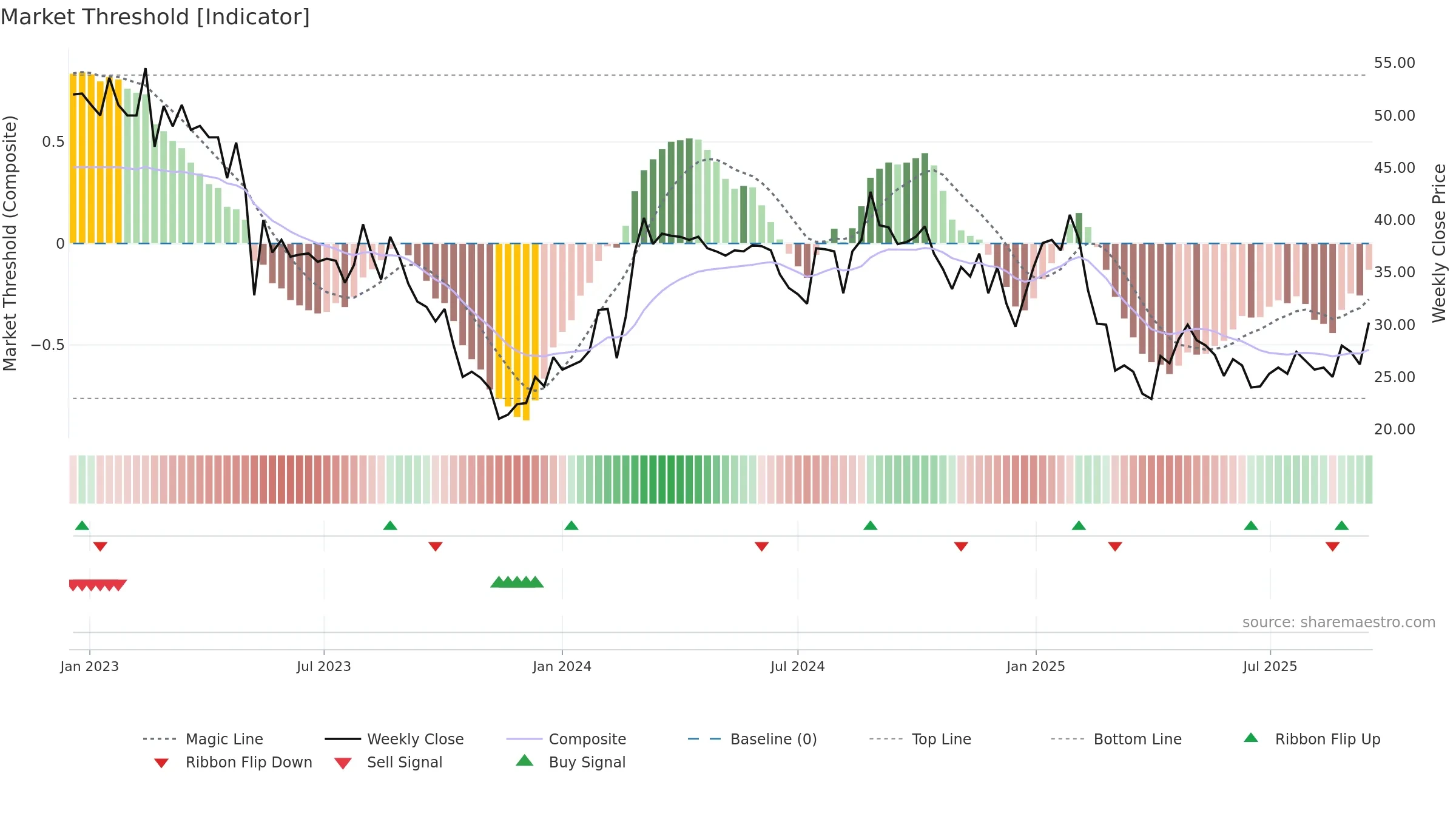Click the 25.00 price axis label
This screenshot has width=1456, height=819.
pos(1395,377)
